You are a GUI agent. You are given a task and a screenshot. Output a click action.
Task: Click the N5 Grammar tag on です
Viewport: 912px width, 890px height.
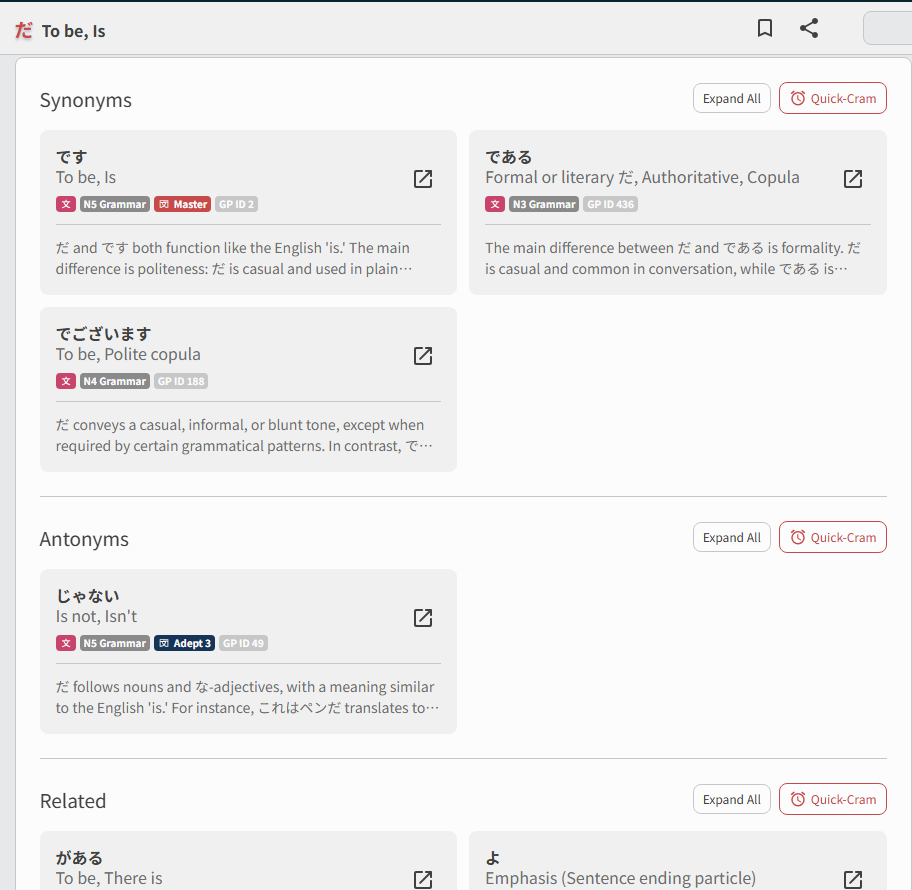114,204
